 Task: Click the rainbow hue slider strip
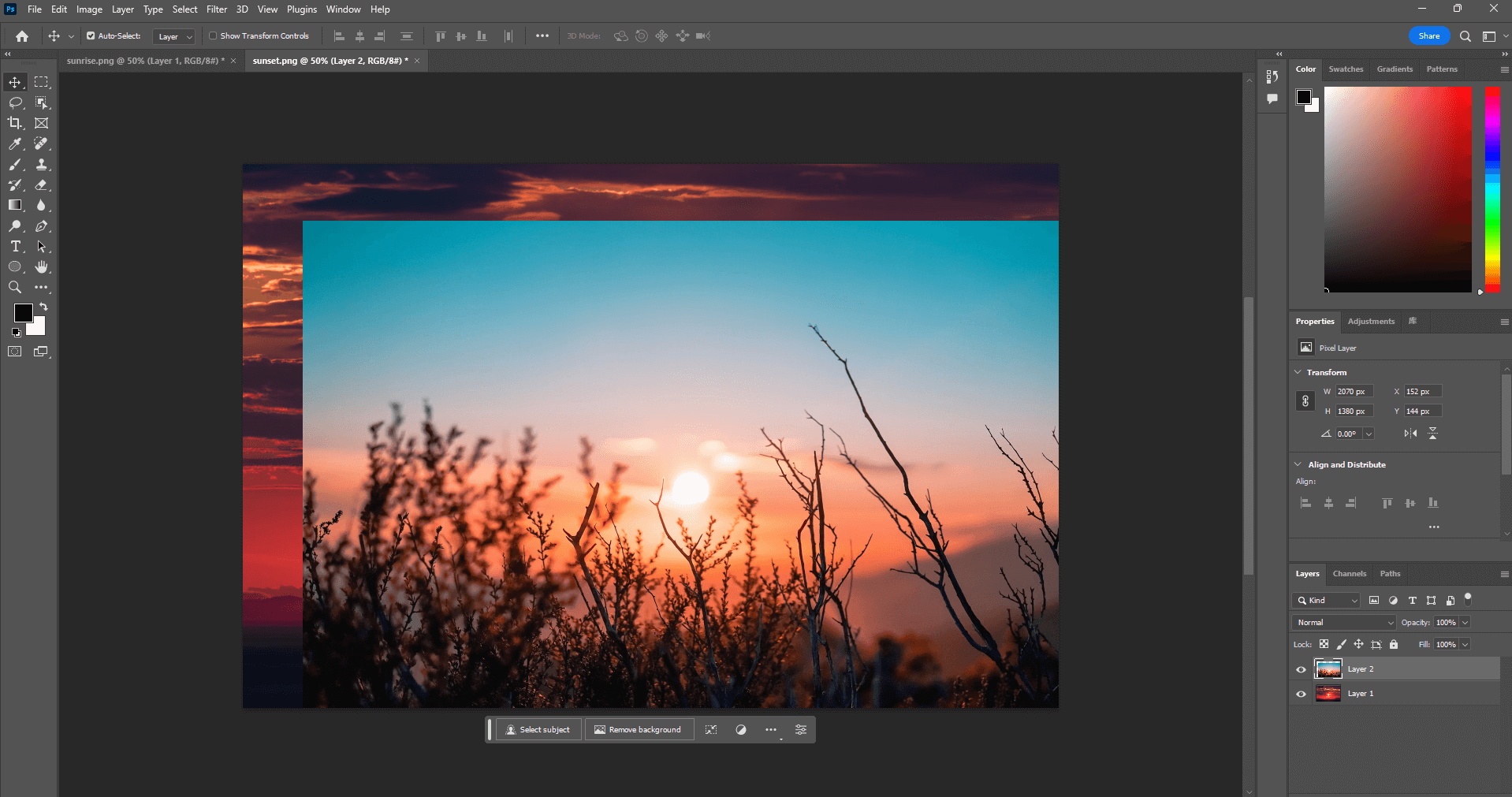pos(1492,189)
